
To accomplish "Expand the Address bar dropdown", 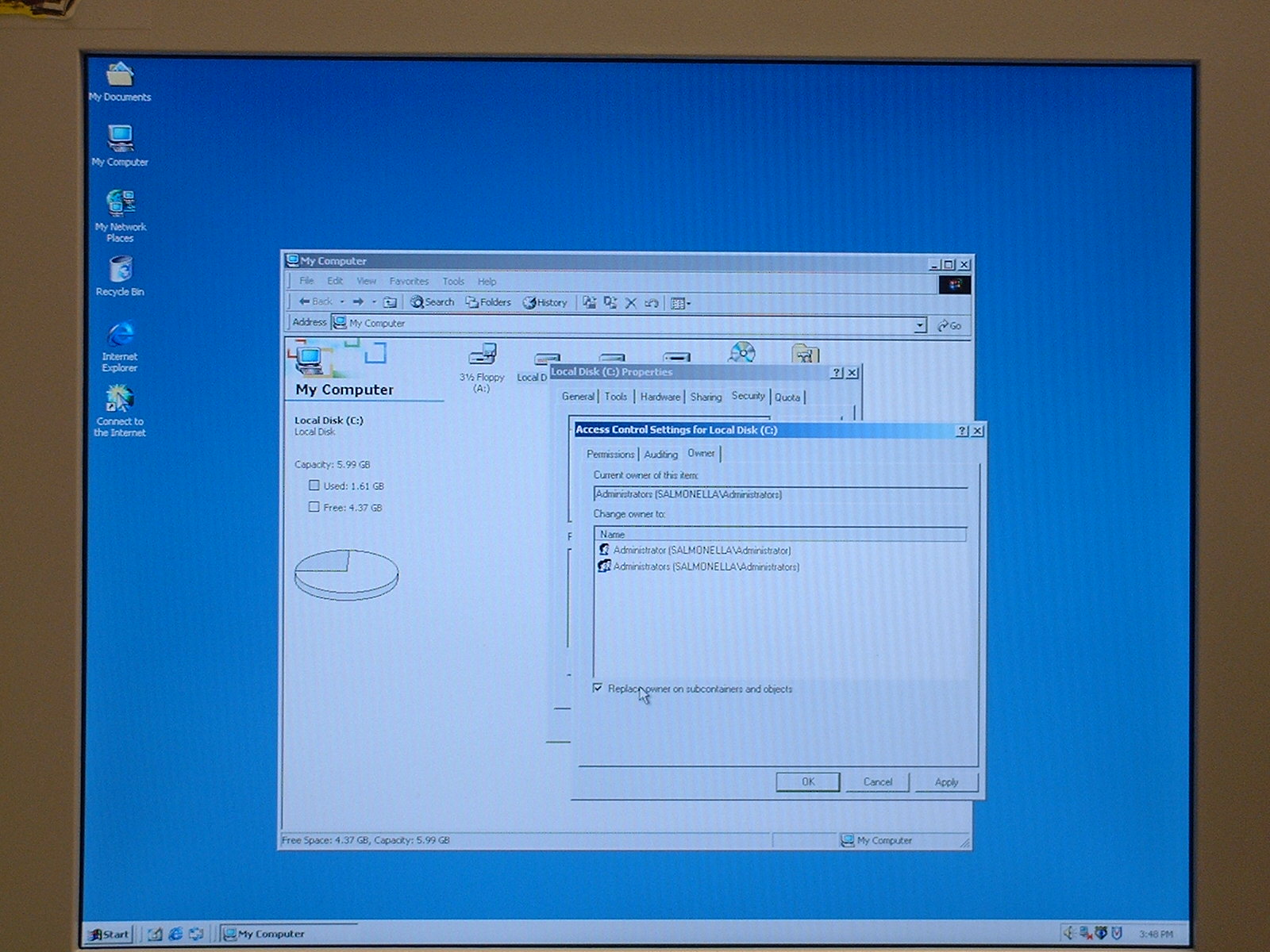I will [x=919, y=325].
